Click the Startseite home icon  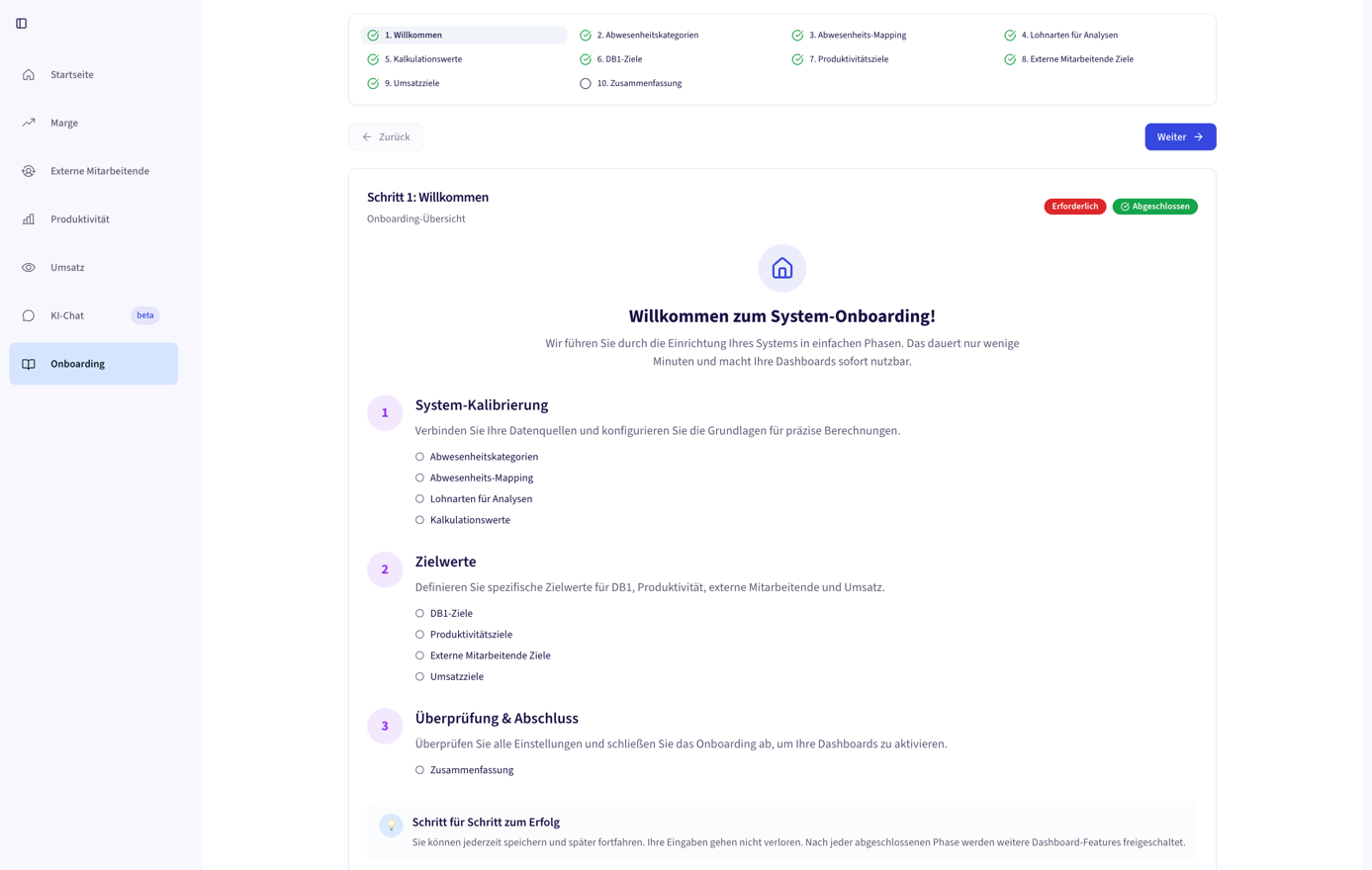coord(29,75)
